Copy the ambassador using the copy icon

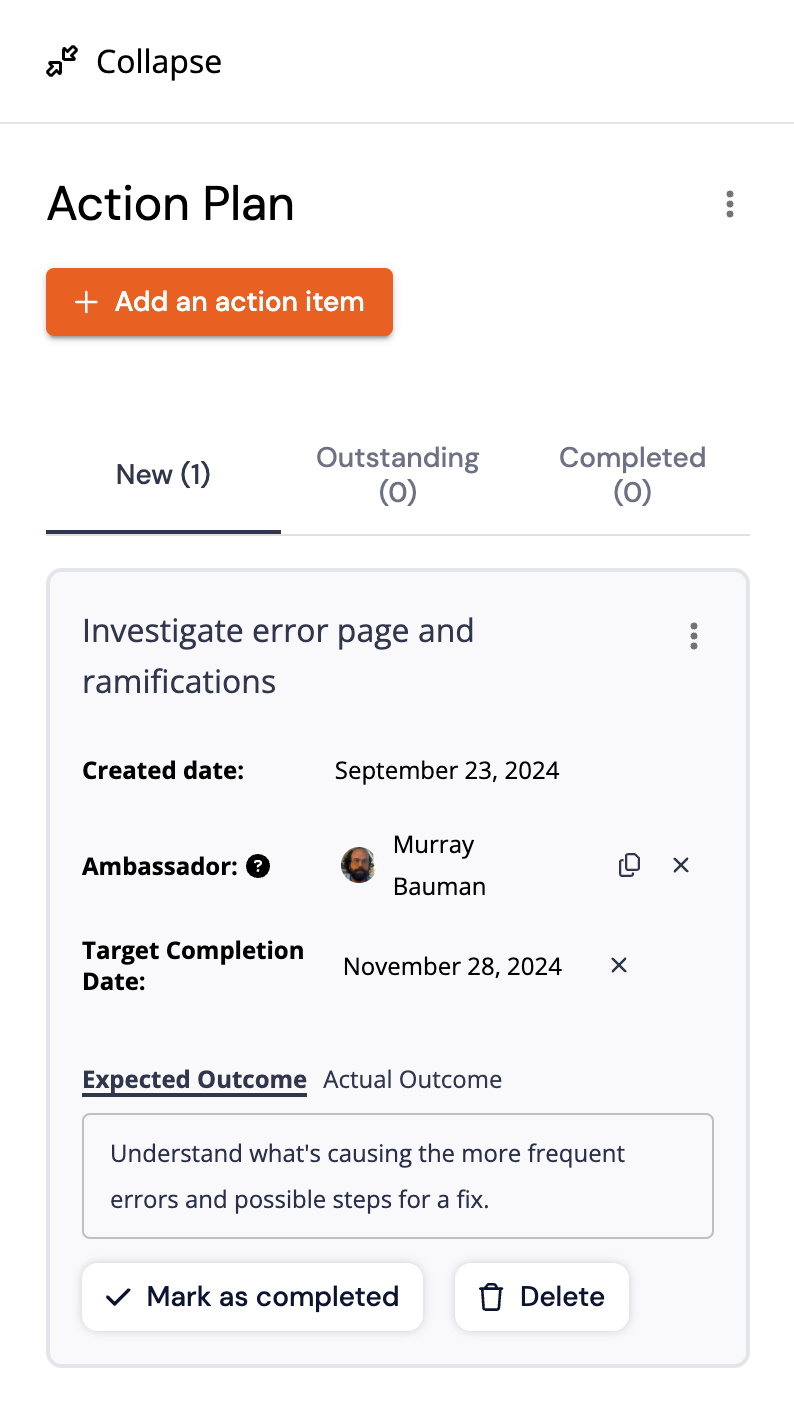point(629,865)
